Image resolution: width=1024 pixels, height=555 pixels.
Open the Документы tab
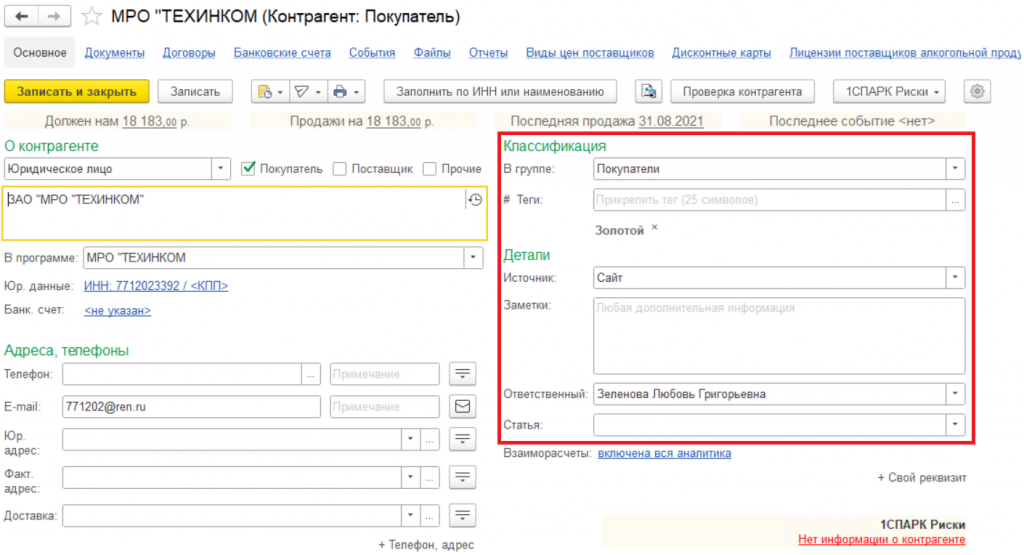tap(114, 52)
